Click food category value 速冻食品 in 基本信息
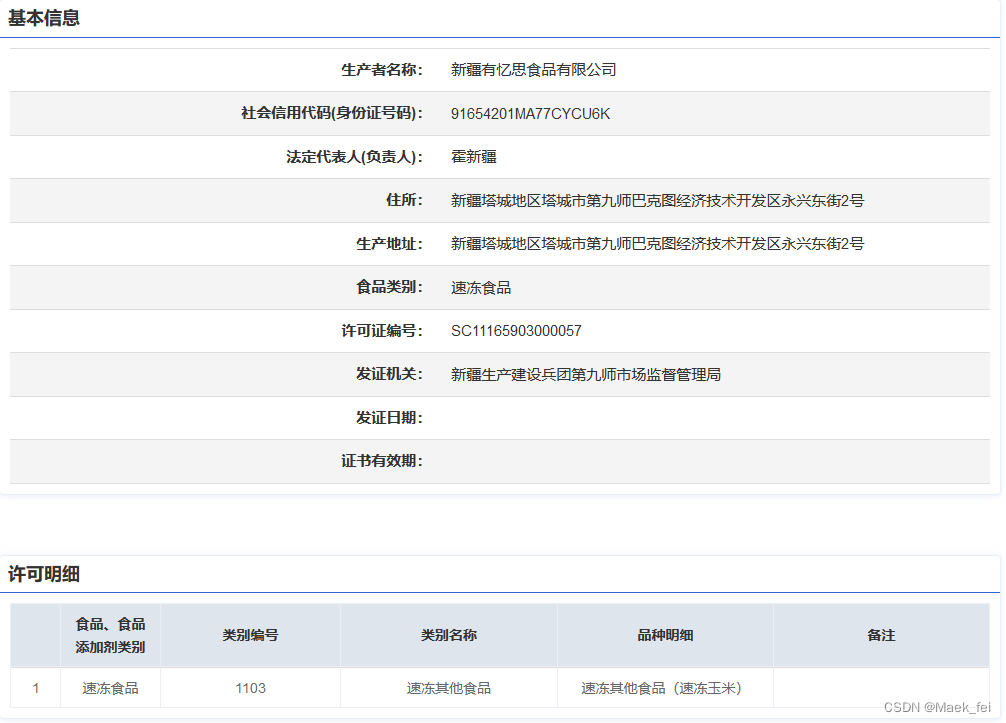The width and height of the screenshot is (1006, 723). pos(481,287)
